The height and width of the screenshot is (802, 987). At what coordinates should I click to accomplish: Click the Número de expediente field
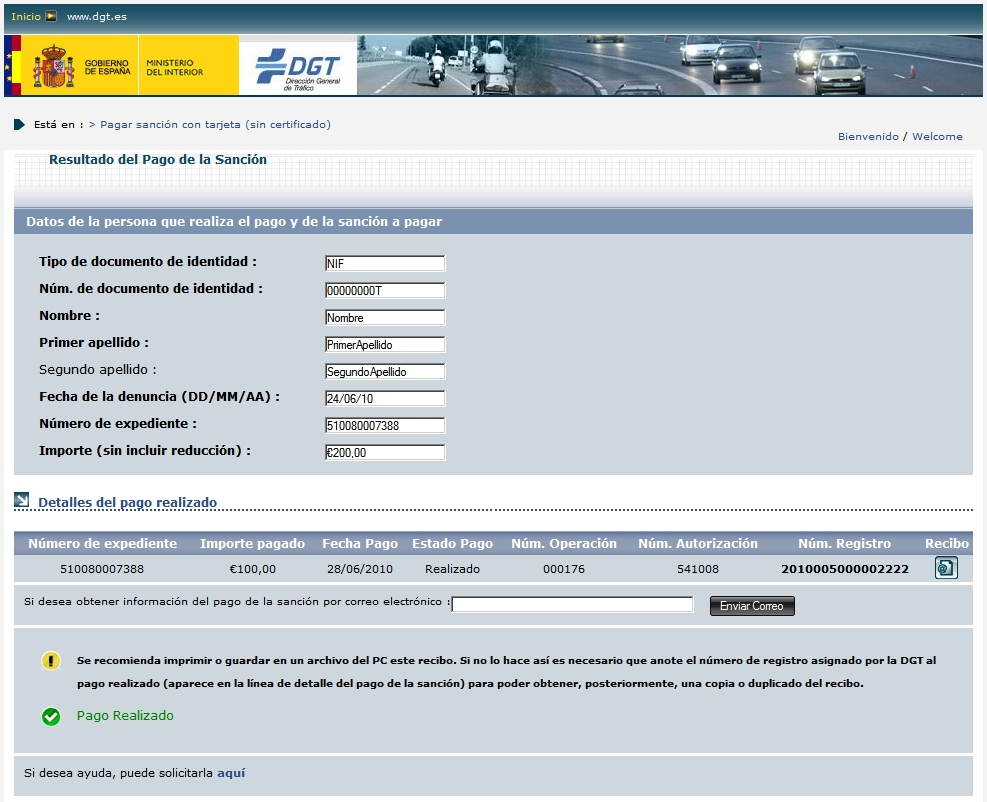[385, 425]
